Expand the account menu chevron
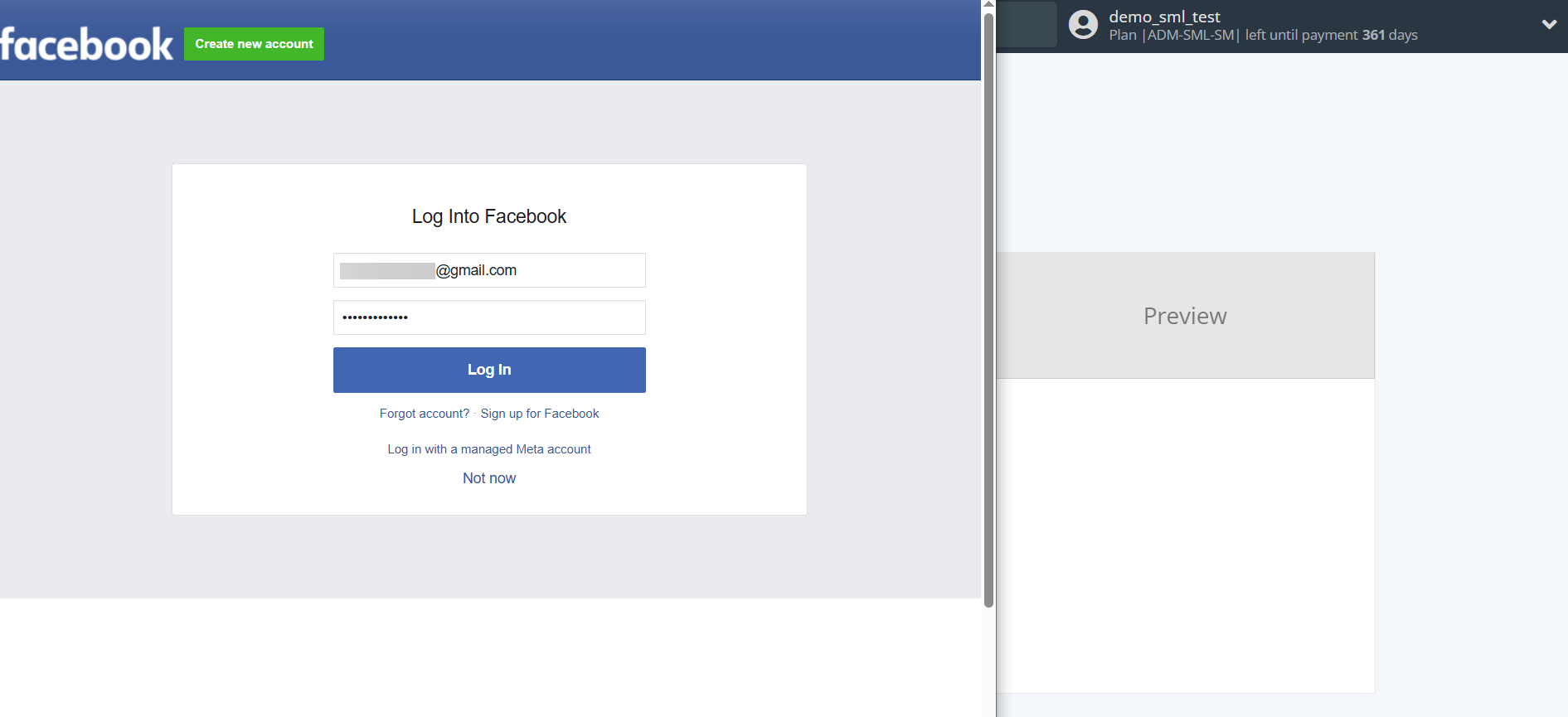1568x717 pixels. [1548, 25]
